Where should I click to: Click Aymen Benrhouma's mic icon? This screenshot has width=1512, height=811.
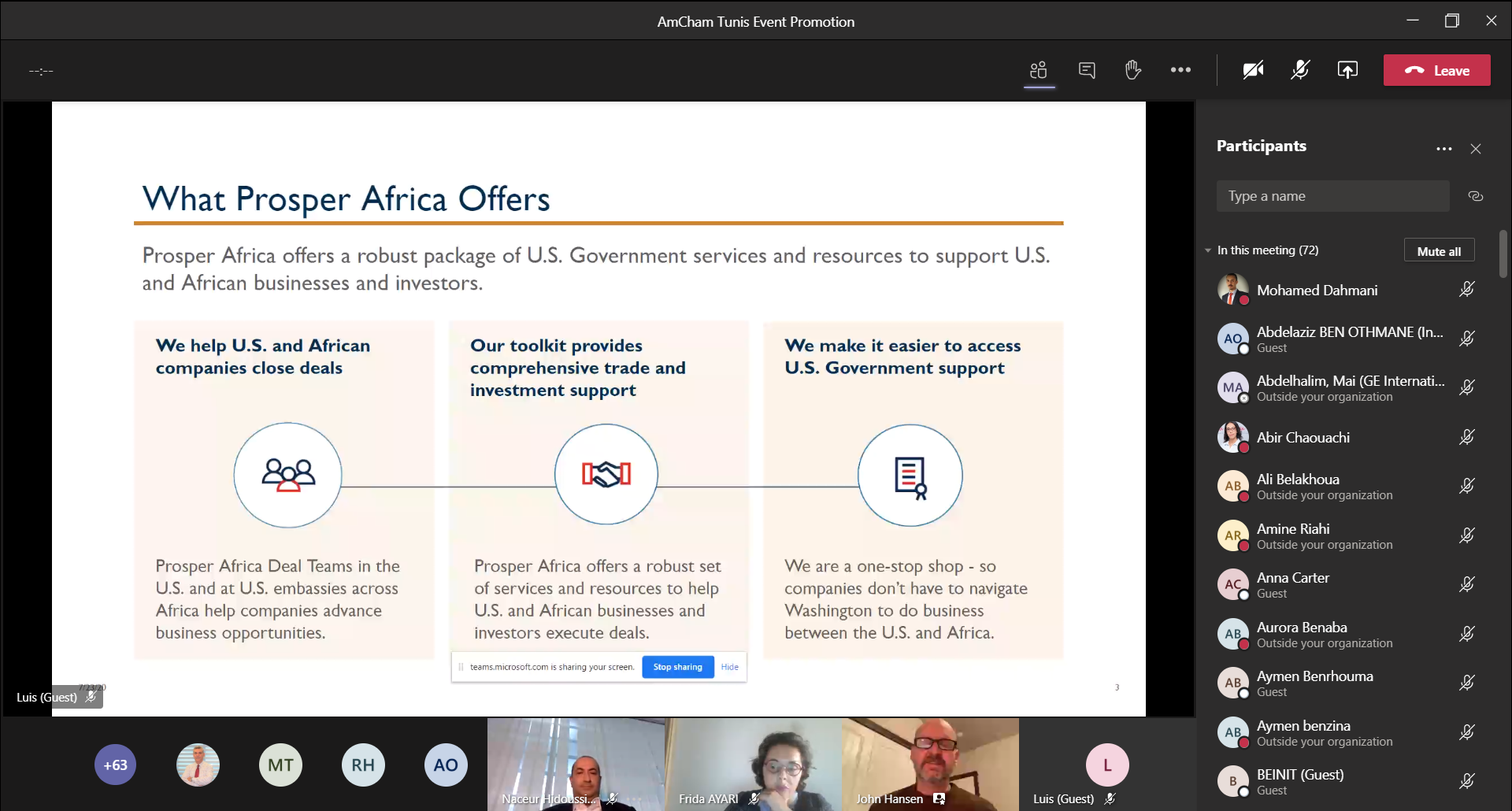click(x=1466, y=683)
